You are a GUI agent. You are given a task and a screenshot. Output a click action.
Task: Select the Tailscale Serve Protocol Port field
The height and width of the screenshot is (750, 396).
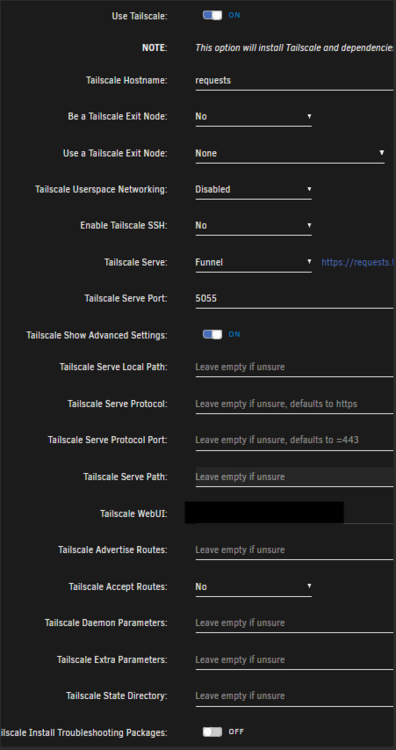coord(295,440)
